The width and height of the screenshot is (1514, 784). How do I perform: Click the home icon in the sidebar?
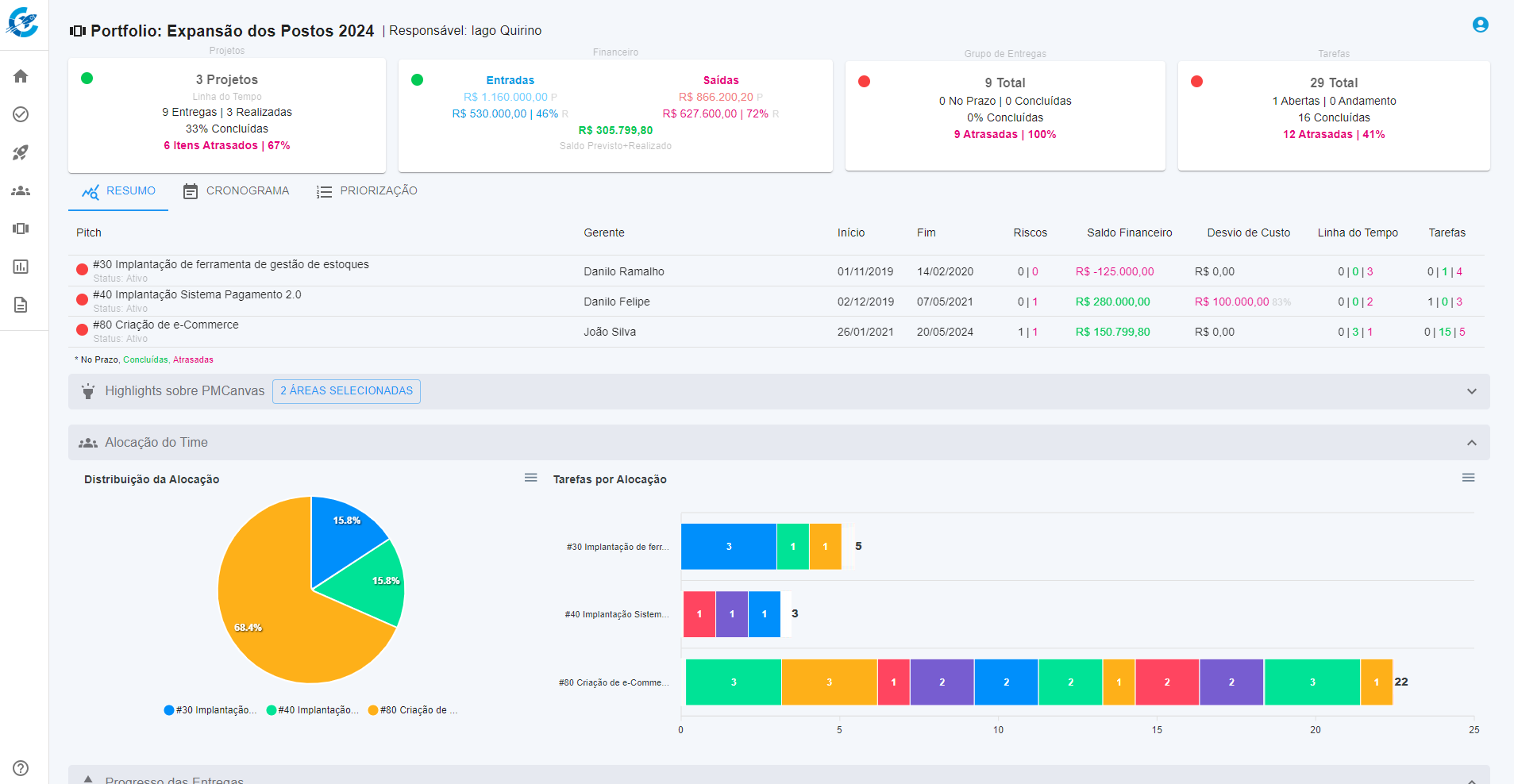pyautogui.click(x=21, y=76)
